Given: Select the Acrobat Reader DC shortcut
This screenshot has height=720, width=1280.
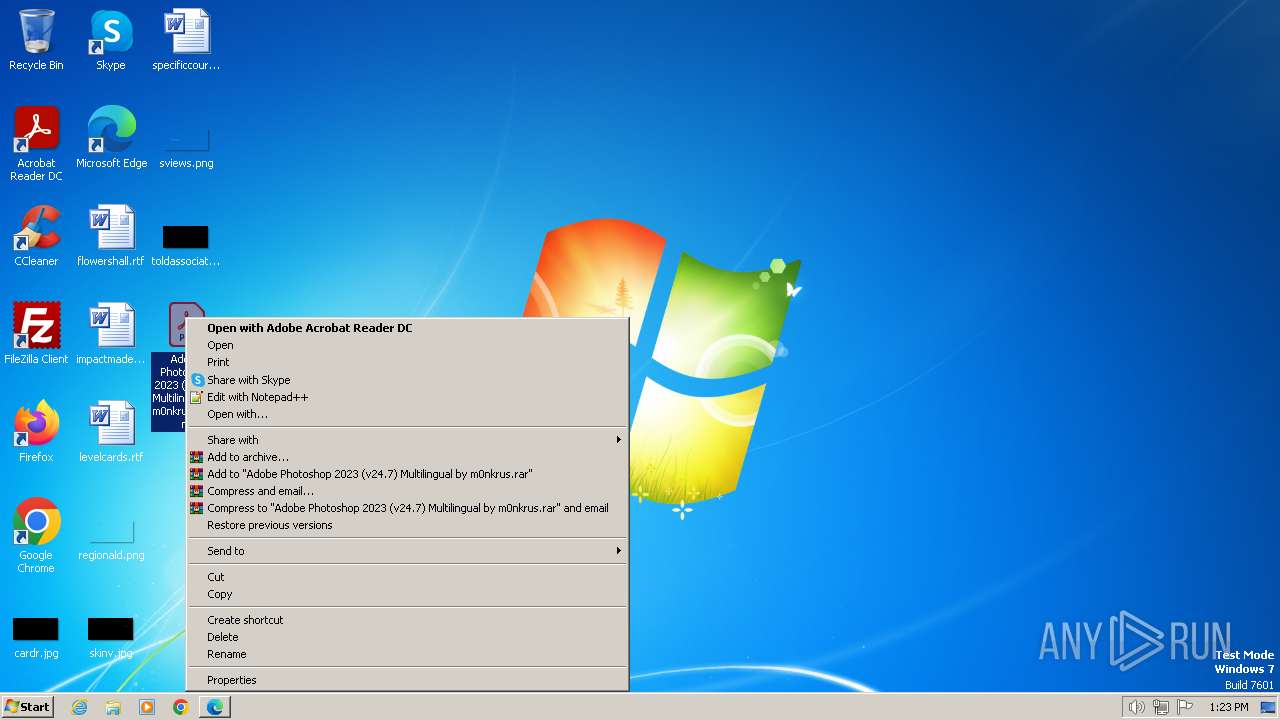Looking at the screenshot, I should 36,144.
